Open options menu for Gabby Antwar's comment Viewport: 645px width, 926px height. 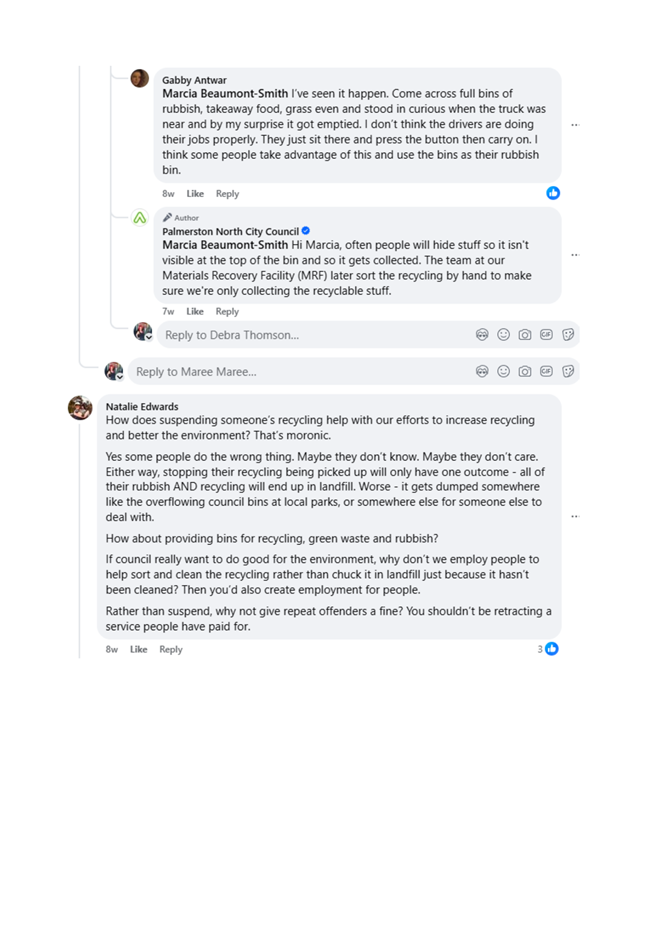(574, 126)
